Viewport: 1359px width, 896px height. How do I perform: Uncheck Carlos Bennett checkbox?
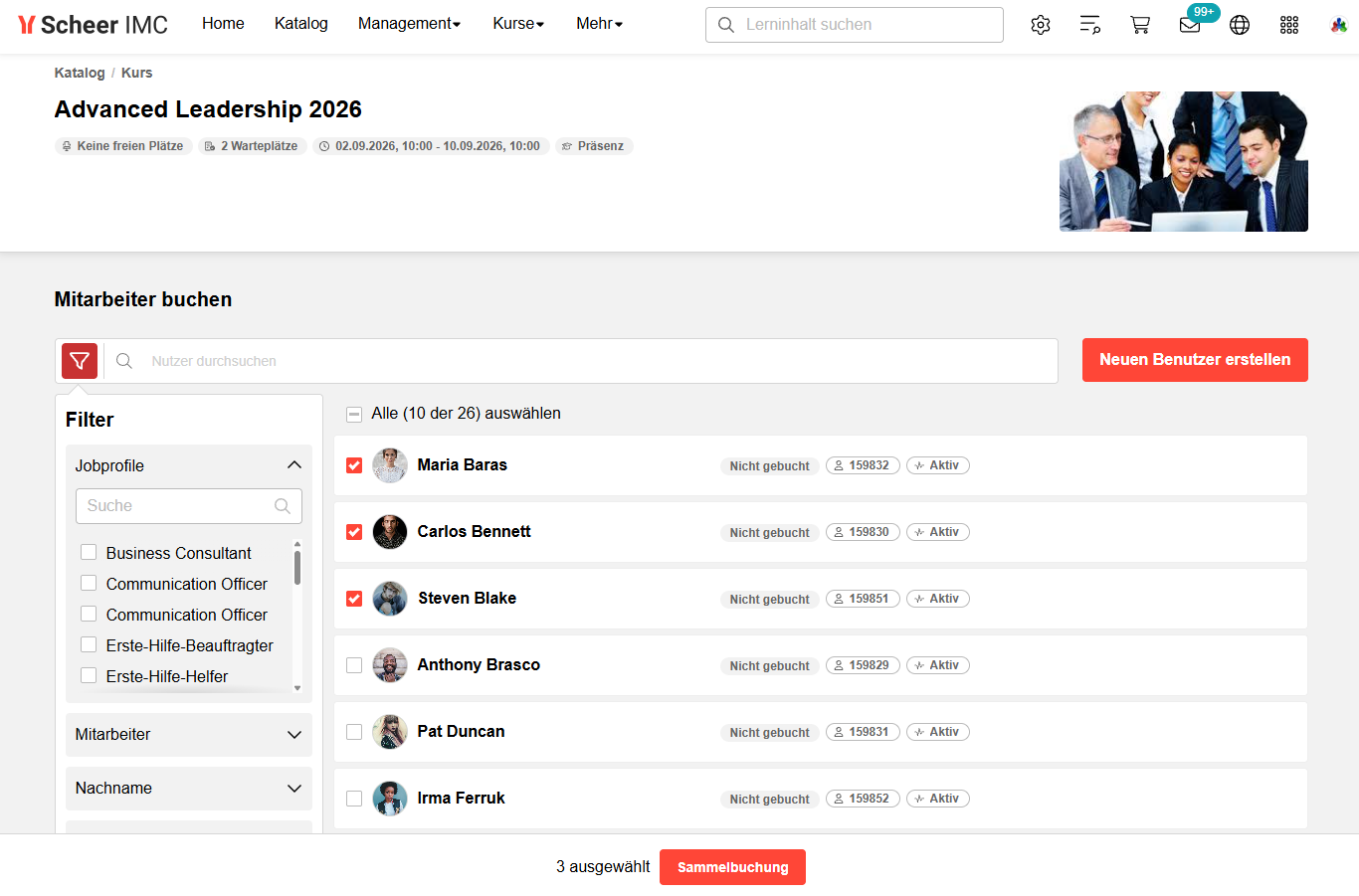click(x=354, y=532)
